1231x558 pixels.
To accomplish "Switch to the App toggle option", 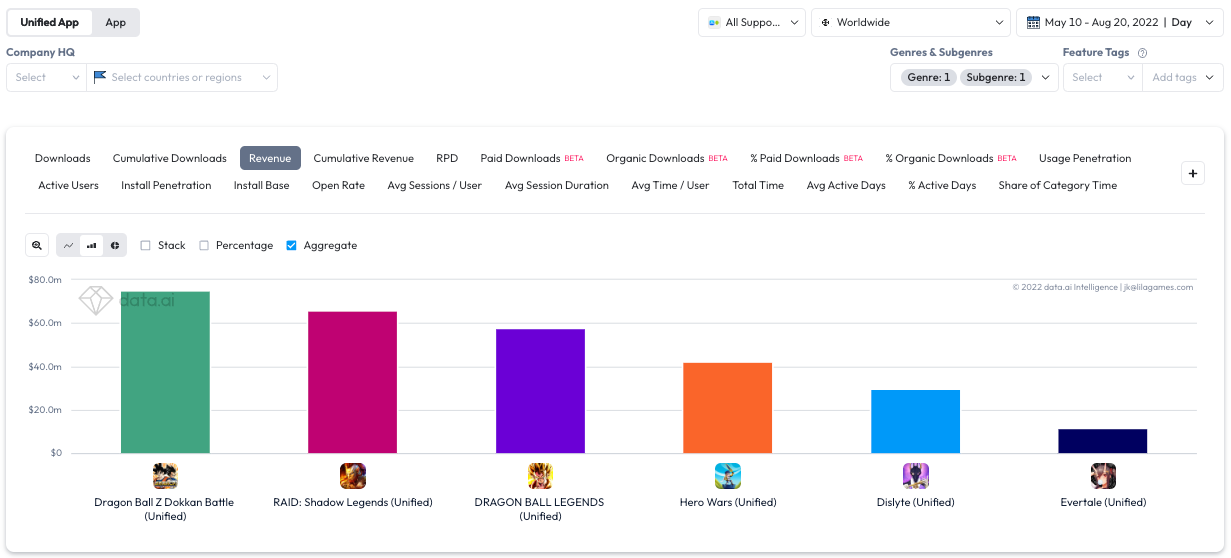I will pos(116,22).
